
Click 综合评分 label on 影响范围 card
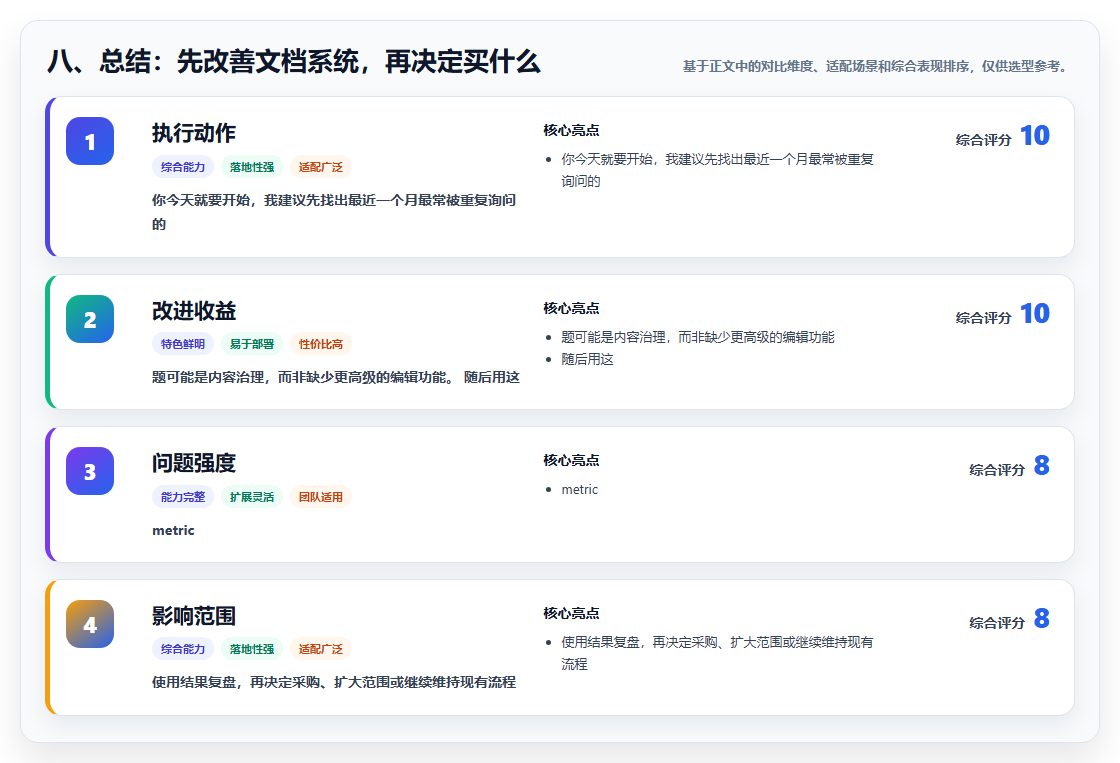pyautogui.click(x=997, y=623)
